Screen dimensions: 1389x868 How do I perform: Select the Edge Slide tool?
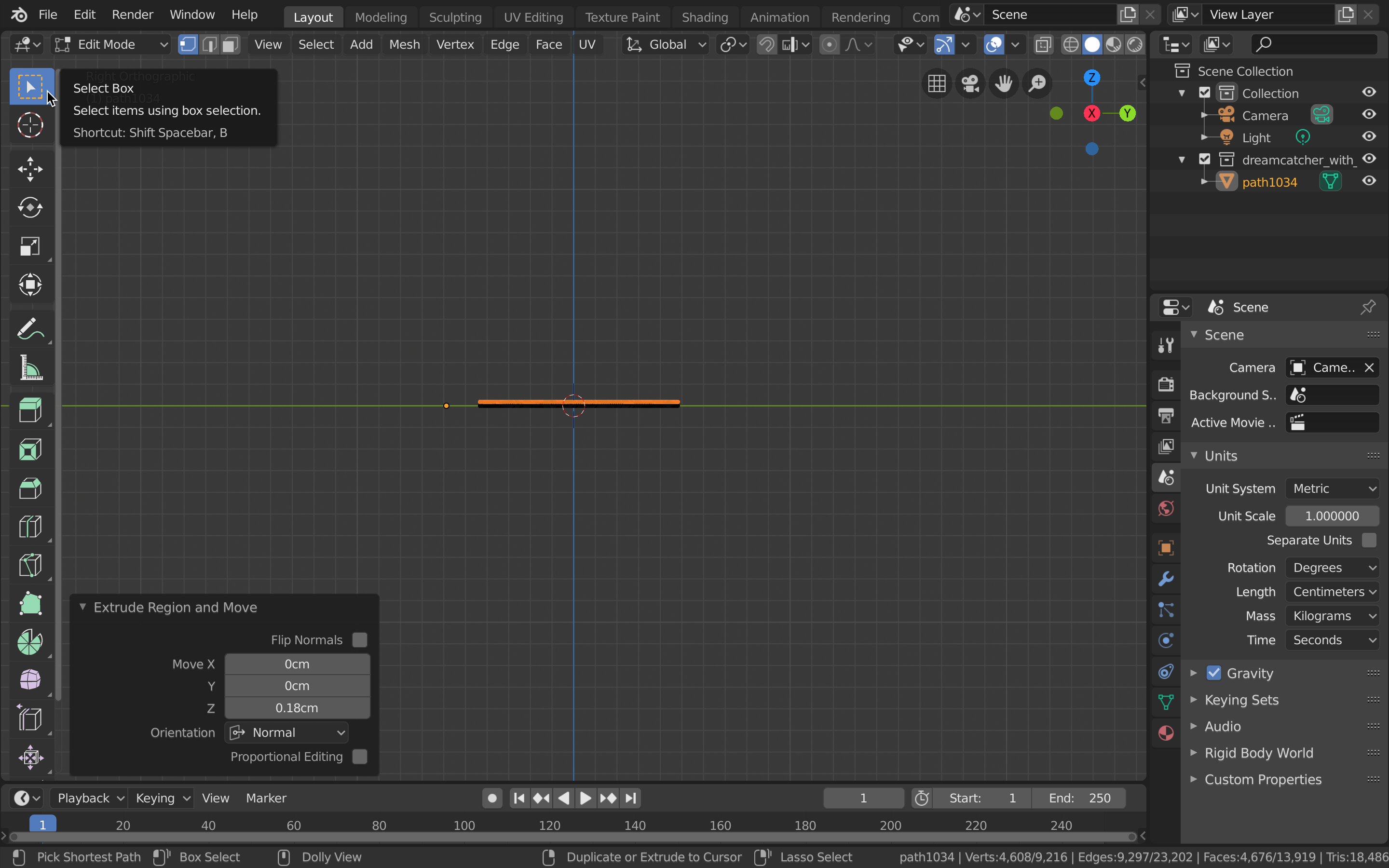(30, 719)
